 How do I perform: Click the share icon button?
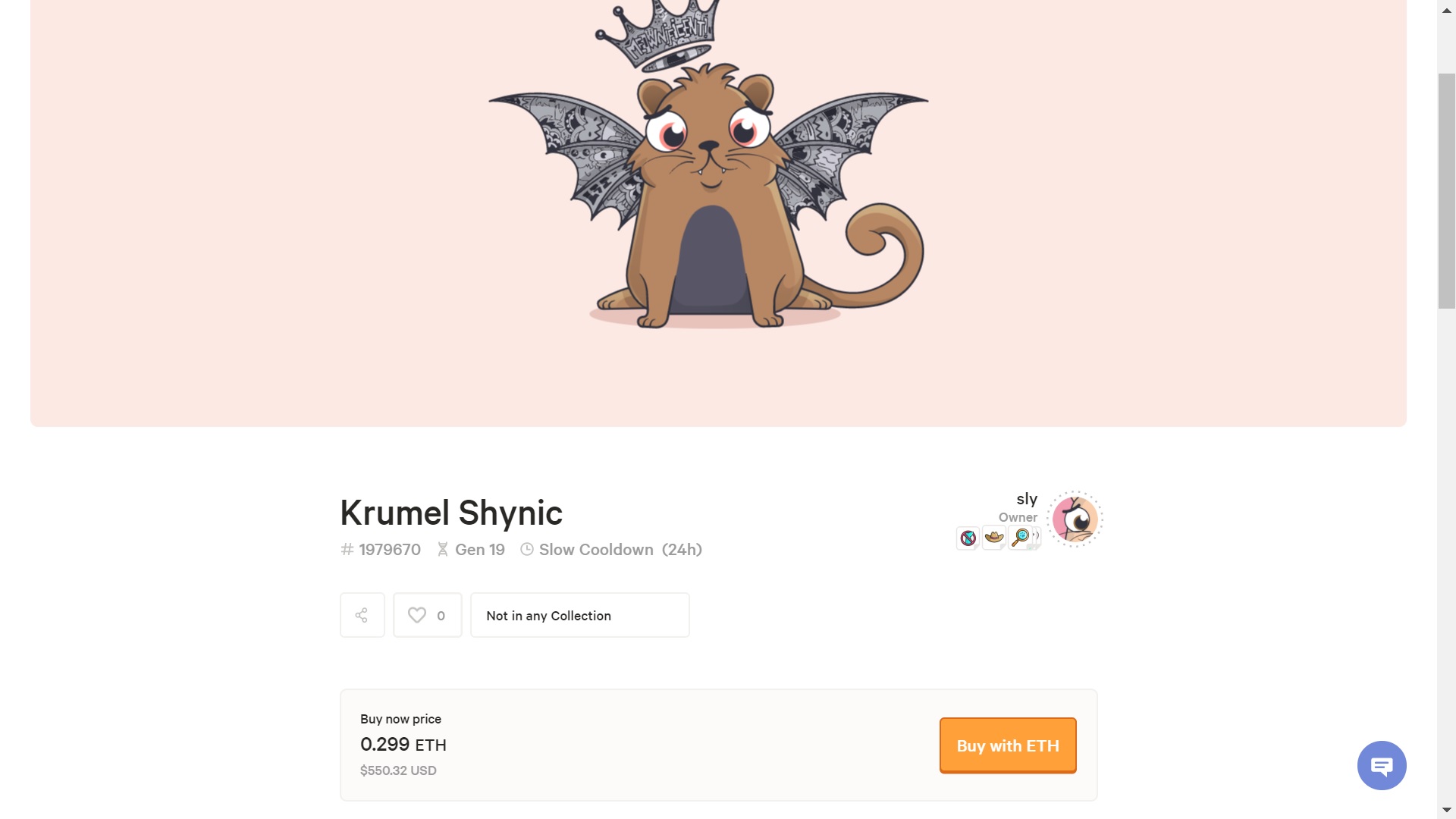point(362,615)
